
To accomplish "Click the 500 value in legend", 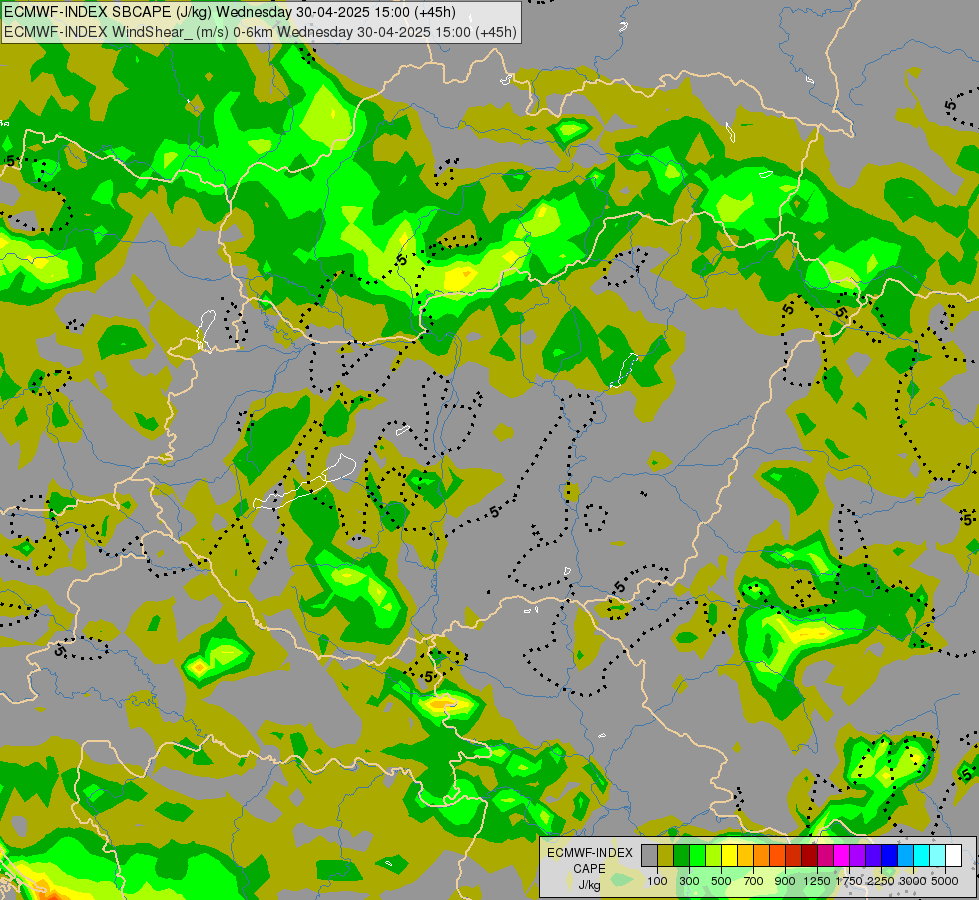I will [x=721, y=881].
